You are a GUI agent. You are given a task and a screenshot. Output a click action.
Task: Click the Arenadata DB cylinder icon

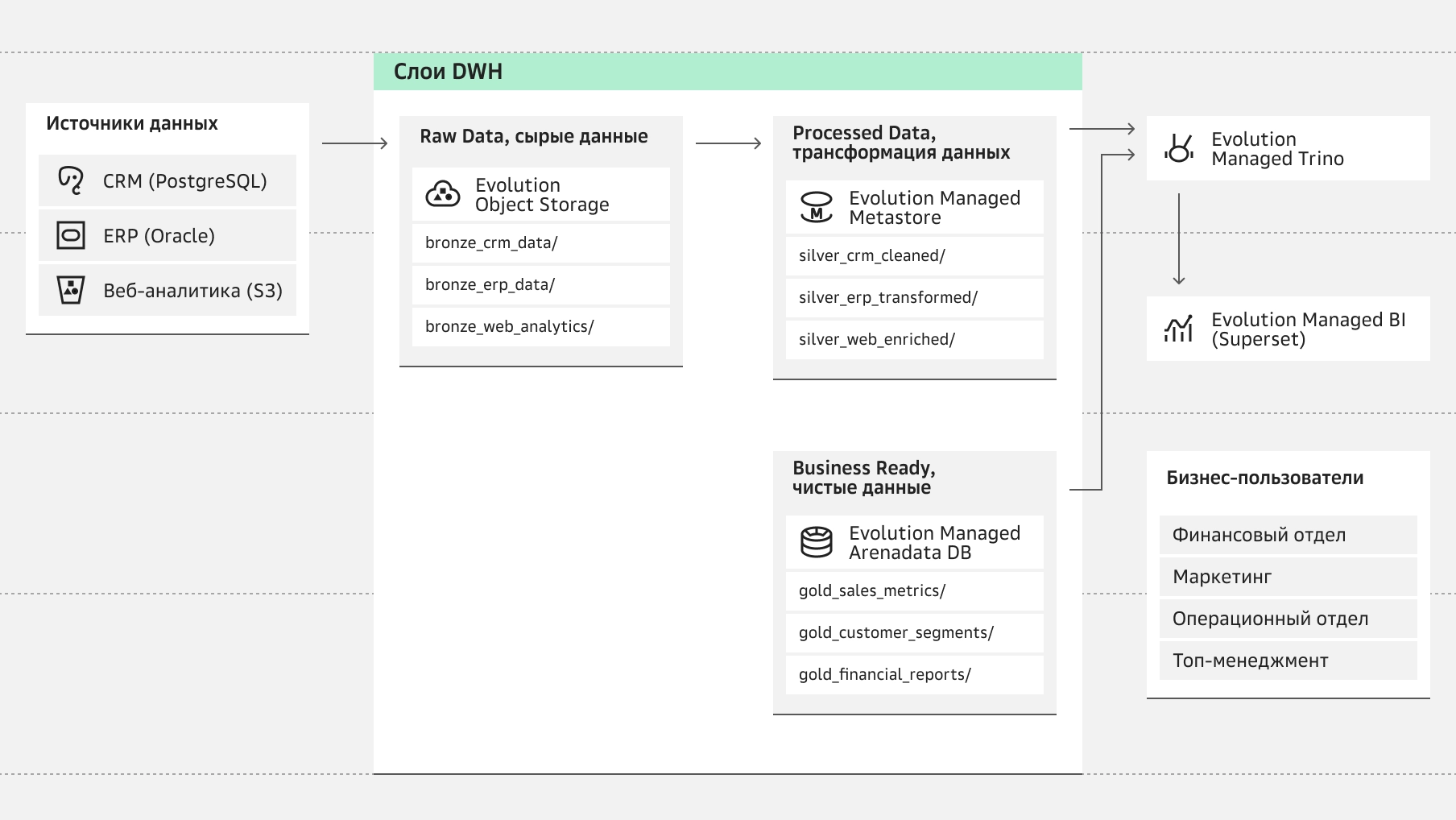[x=816, y=542]
